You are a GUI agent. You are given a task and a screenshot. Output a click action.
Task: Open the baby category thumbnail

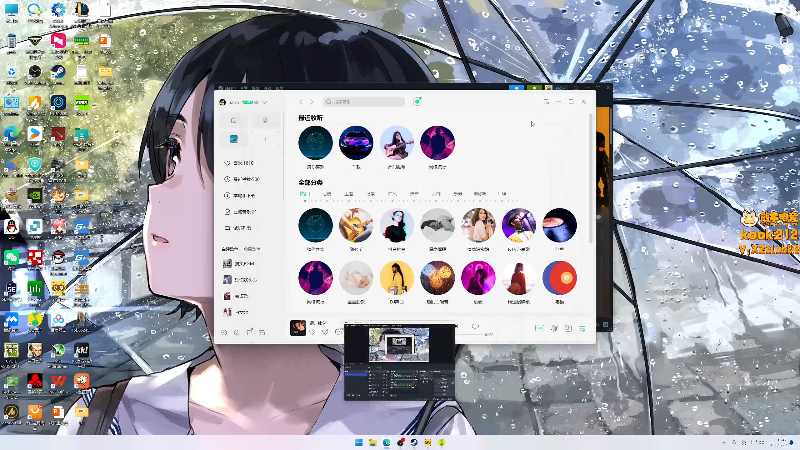tap(356, 278)
